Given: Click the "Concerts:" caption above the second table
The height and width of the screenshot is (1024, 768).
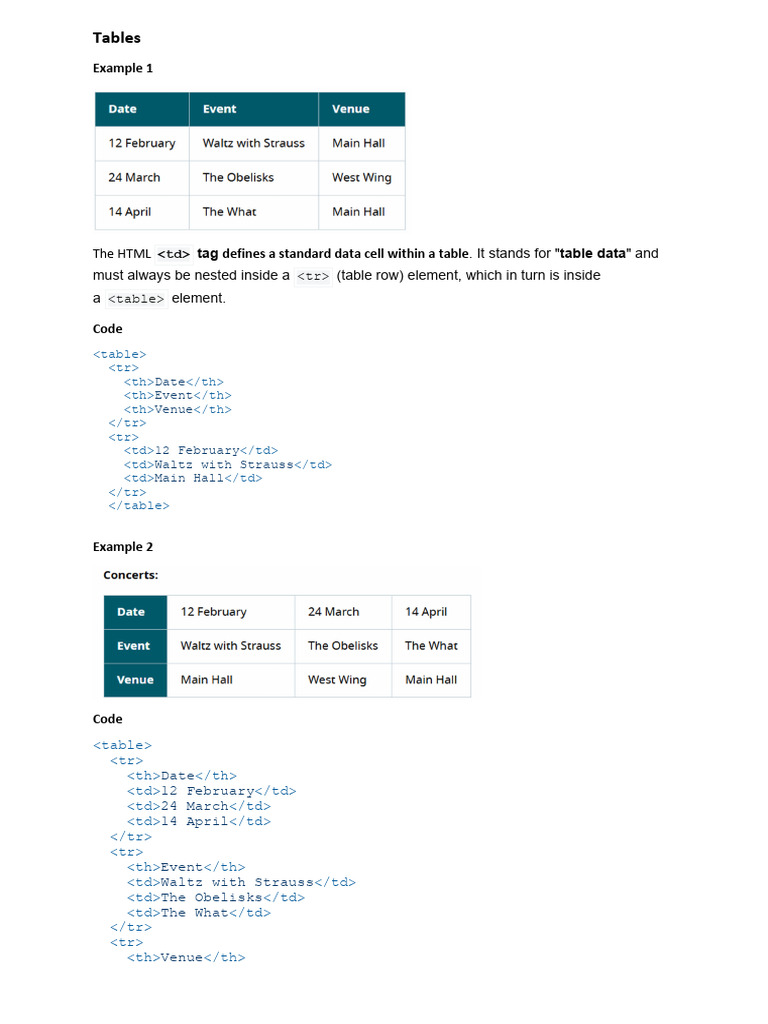Looking at the screenshot, I should tap(131, 575).
